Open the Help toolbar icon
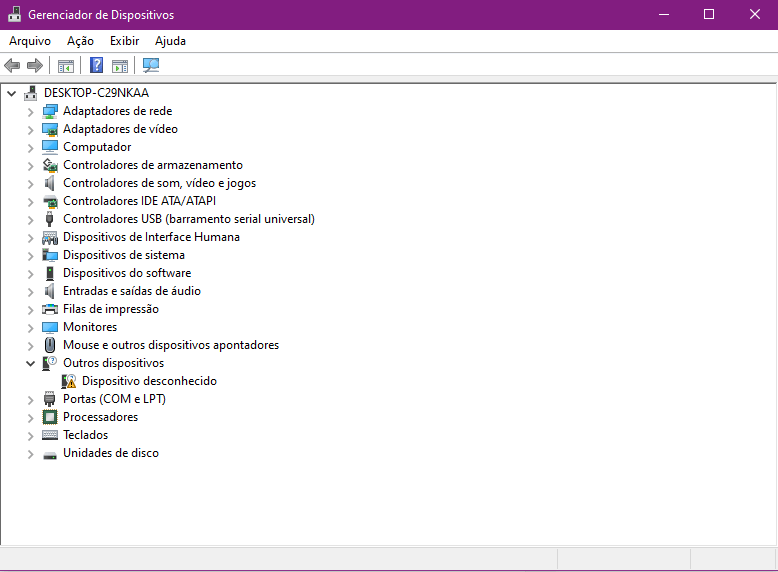This screenshot has height=572, width=778. 96,65
